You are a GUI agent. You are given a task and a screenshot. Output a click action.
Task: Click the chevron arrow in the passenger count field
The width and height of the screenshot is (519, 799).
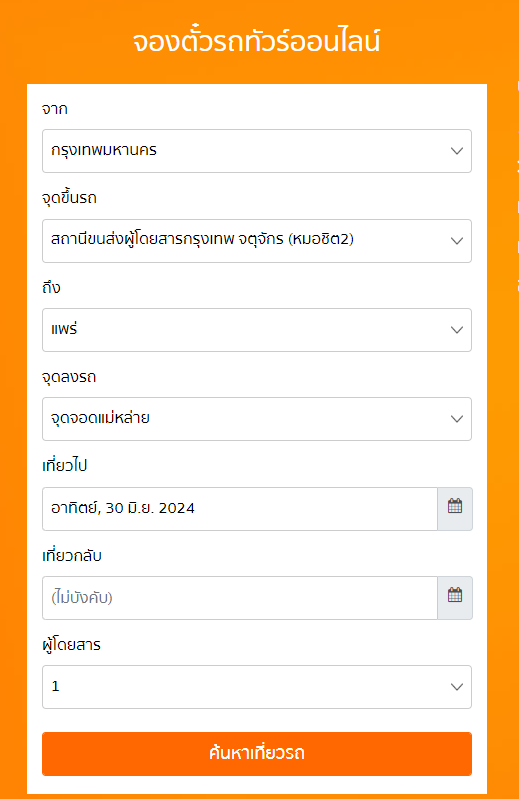click(457, 687)
